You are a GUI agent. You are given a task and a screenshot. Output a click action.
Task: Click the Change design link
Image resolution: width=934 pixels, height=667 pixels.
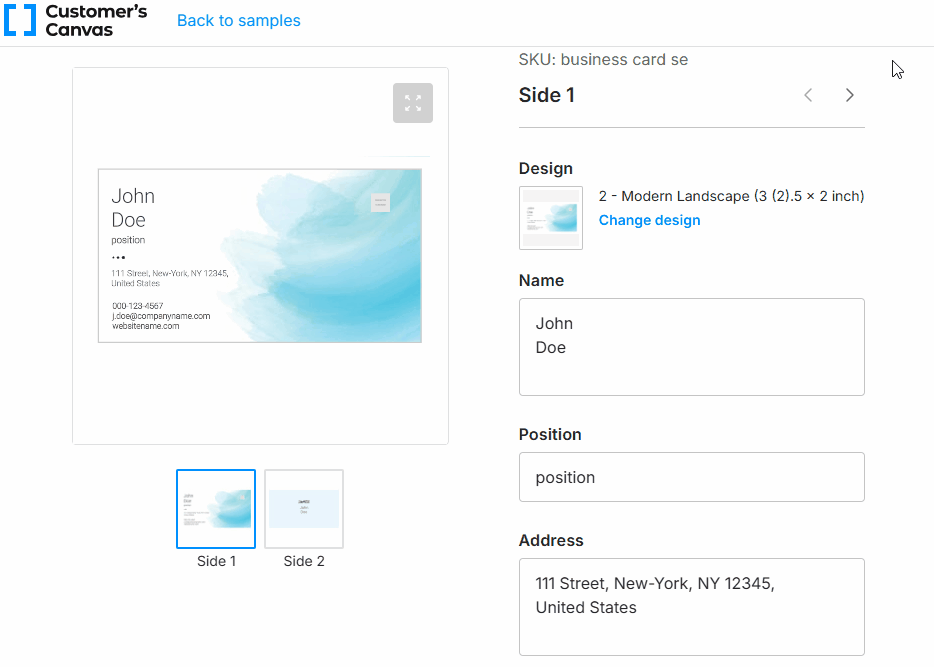[x=649, y=220]
